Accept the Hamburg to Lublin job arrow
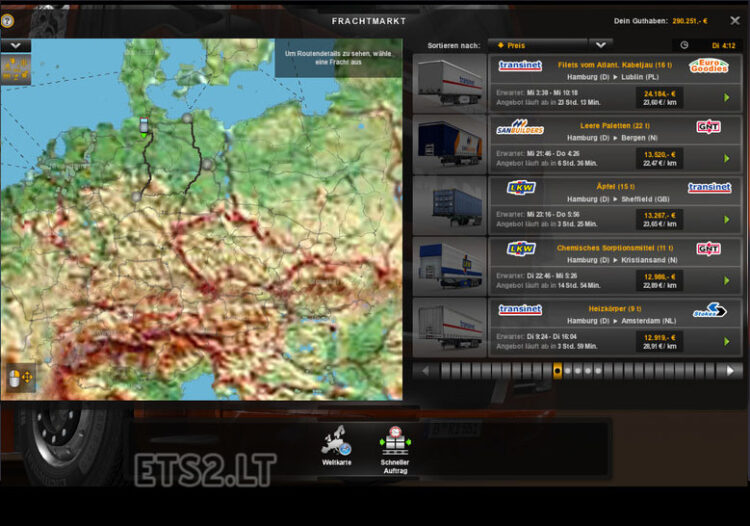Screen dimensions: 750x526 (x=727, y=98)
